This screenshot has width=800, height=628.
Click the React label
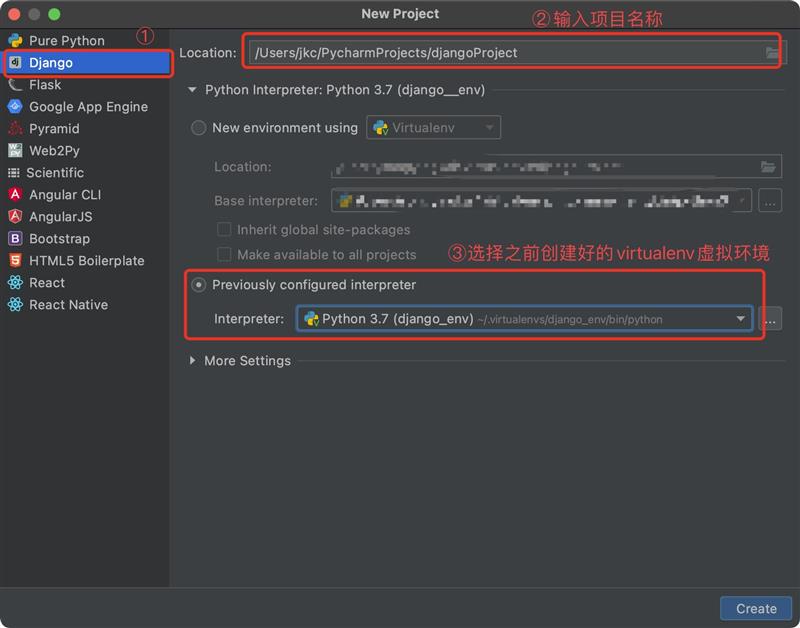tap(47, 282)
